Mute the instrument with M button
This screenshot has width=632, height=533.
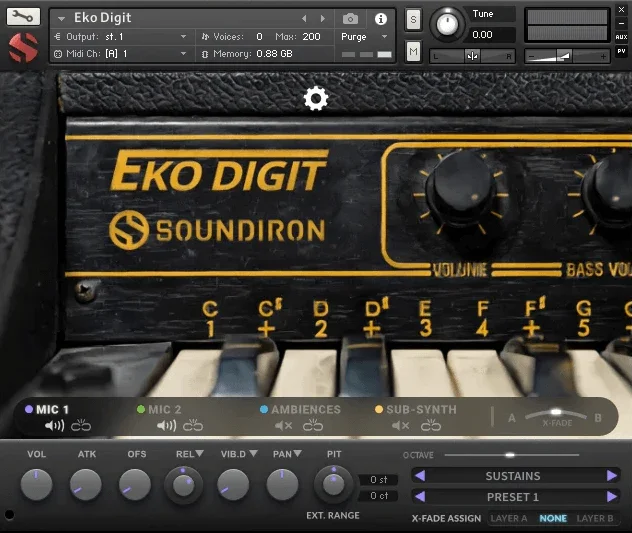(413, 51)
